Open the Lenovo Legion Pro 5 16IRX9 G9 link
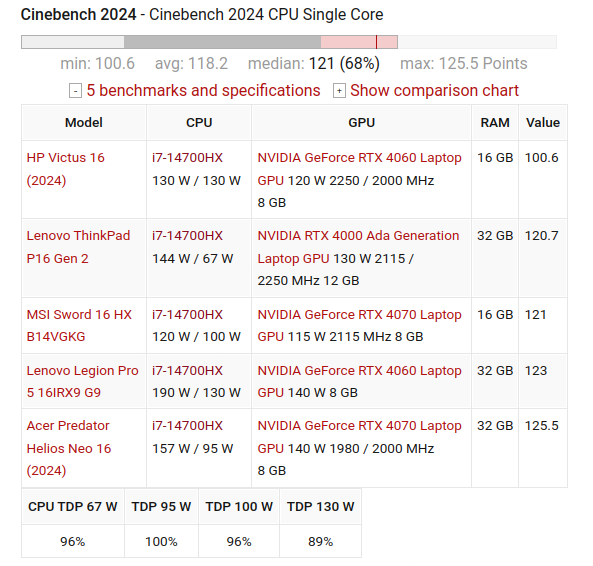This screenshot has height=566, width=593. point(82,381)
